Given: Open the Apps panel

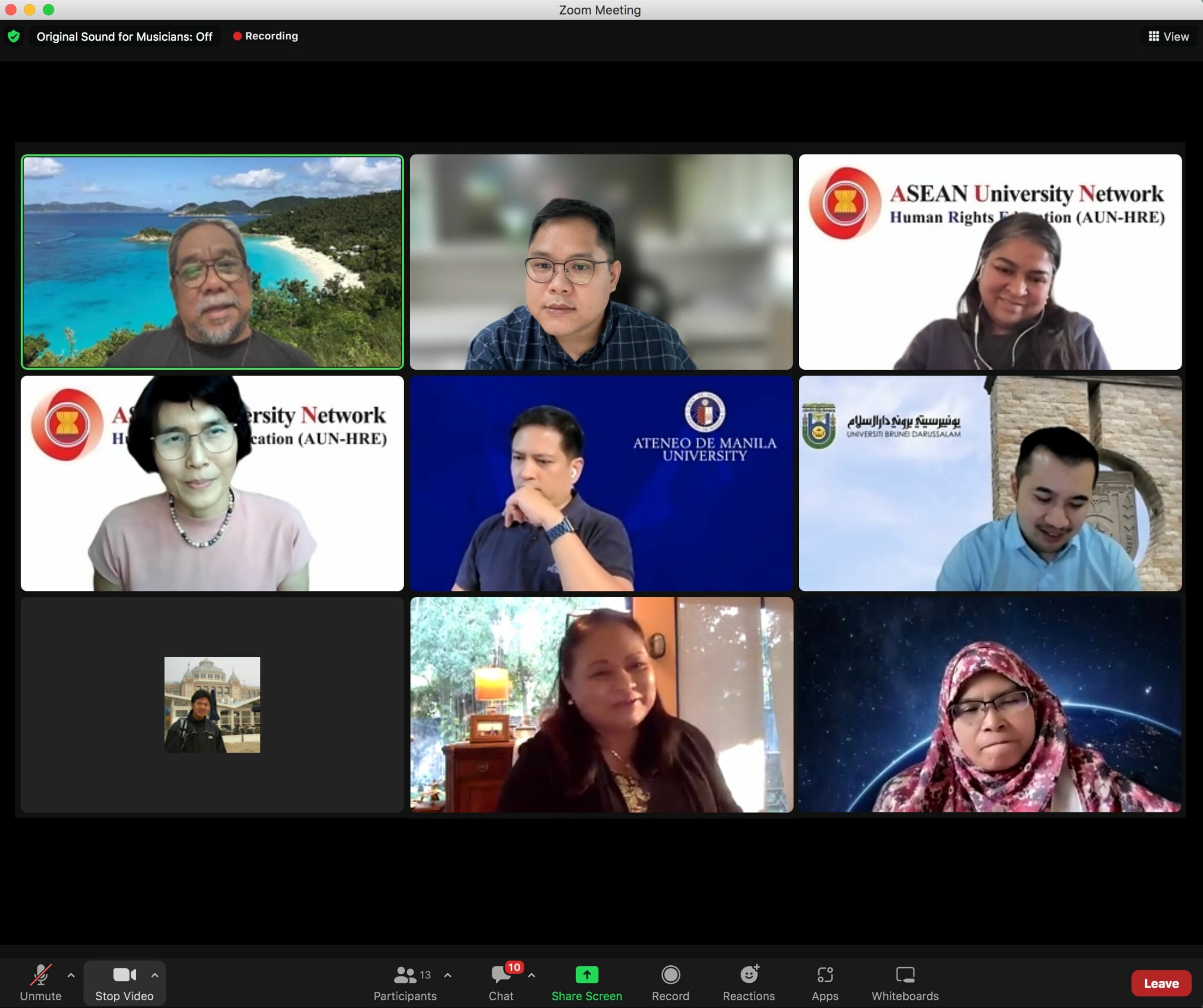Looking at the screenshot, I should point(824,983).
